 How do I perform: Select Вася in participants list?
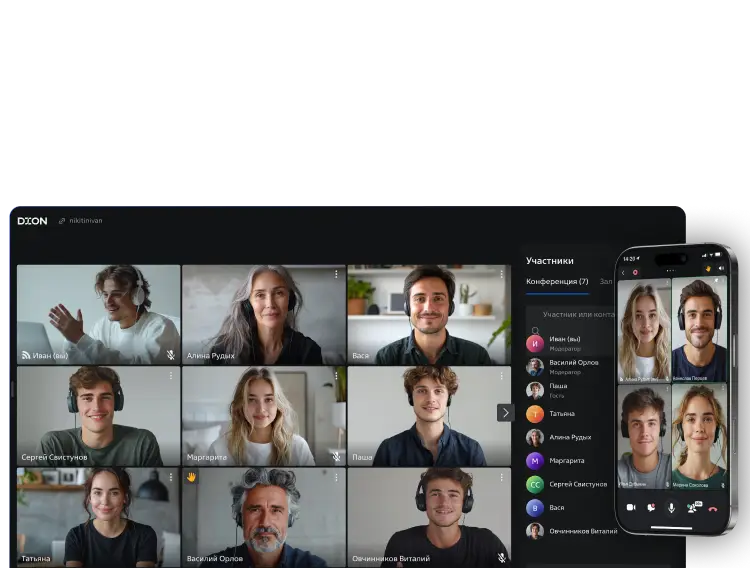(570, 508)
